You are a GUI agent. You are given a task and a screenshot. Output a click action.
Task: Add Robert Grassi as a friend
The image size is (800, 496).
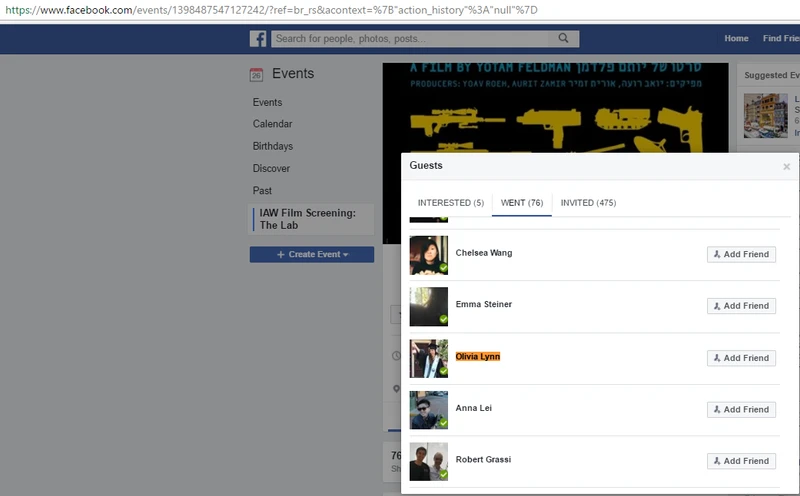(x=741, y=461)
